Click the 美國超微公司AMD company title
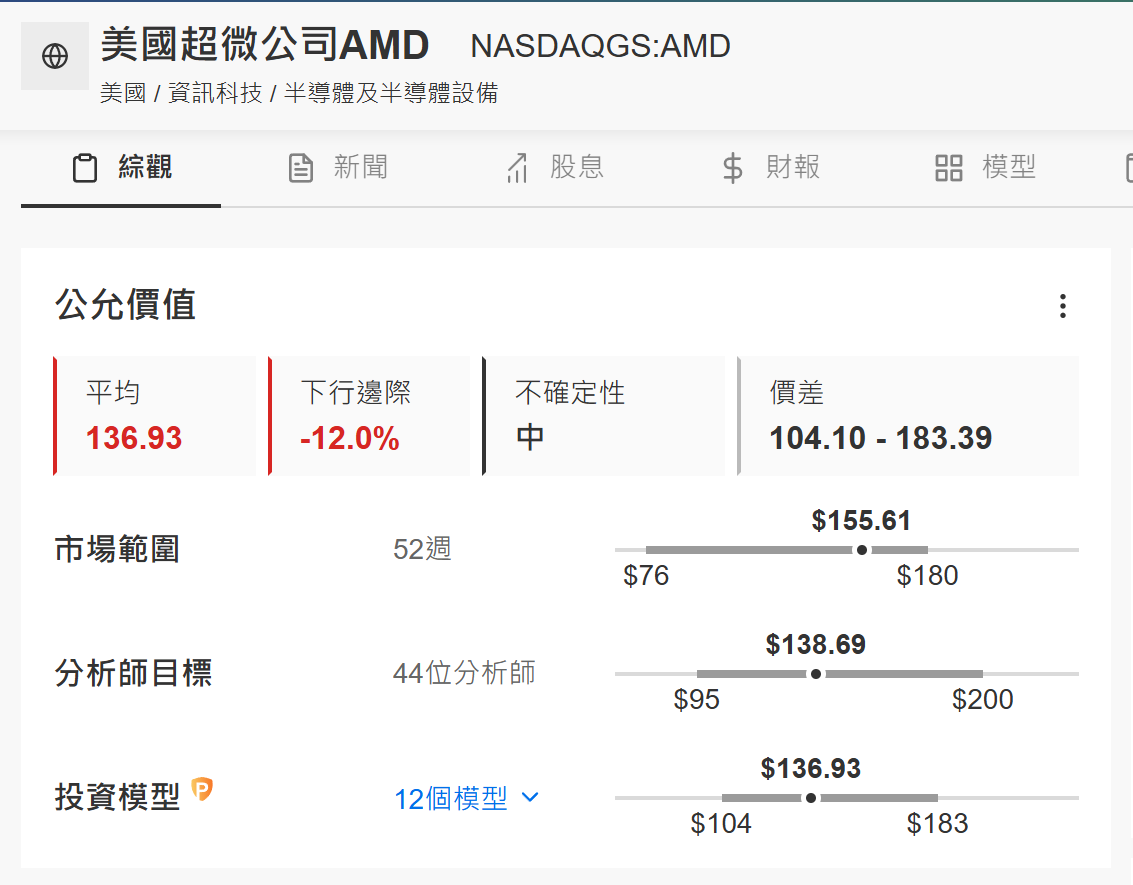 pos(264,44)
